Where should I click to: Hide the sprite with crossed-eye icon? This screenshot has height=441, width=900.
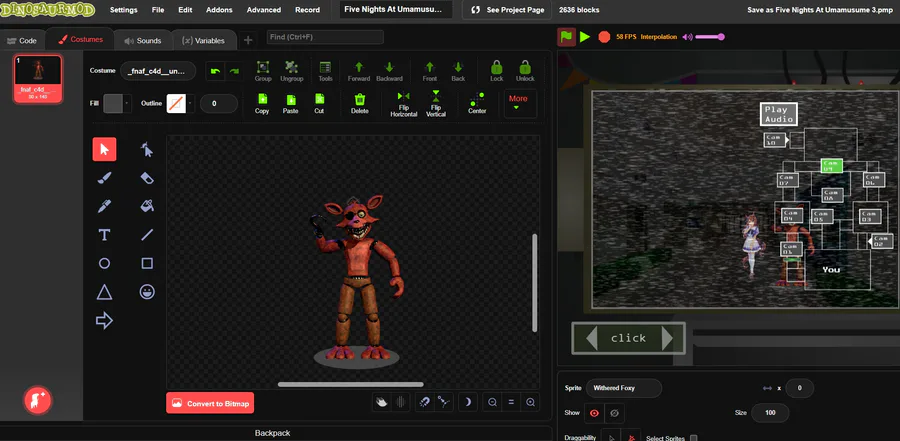pyautogui.click(x=614, y=413)
